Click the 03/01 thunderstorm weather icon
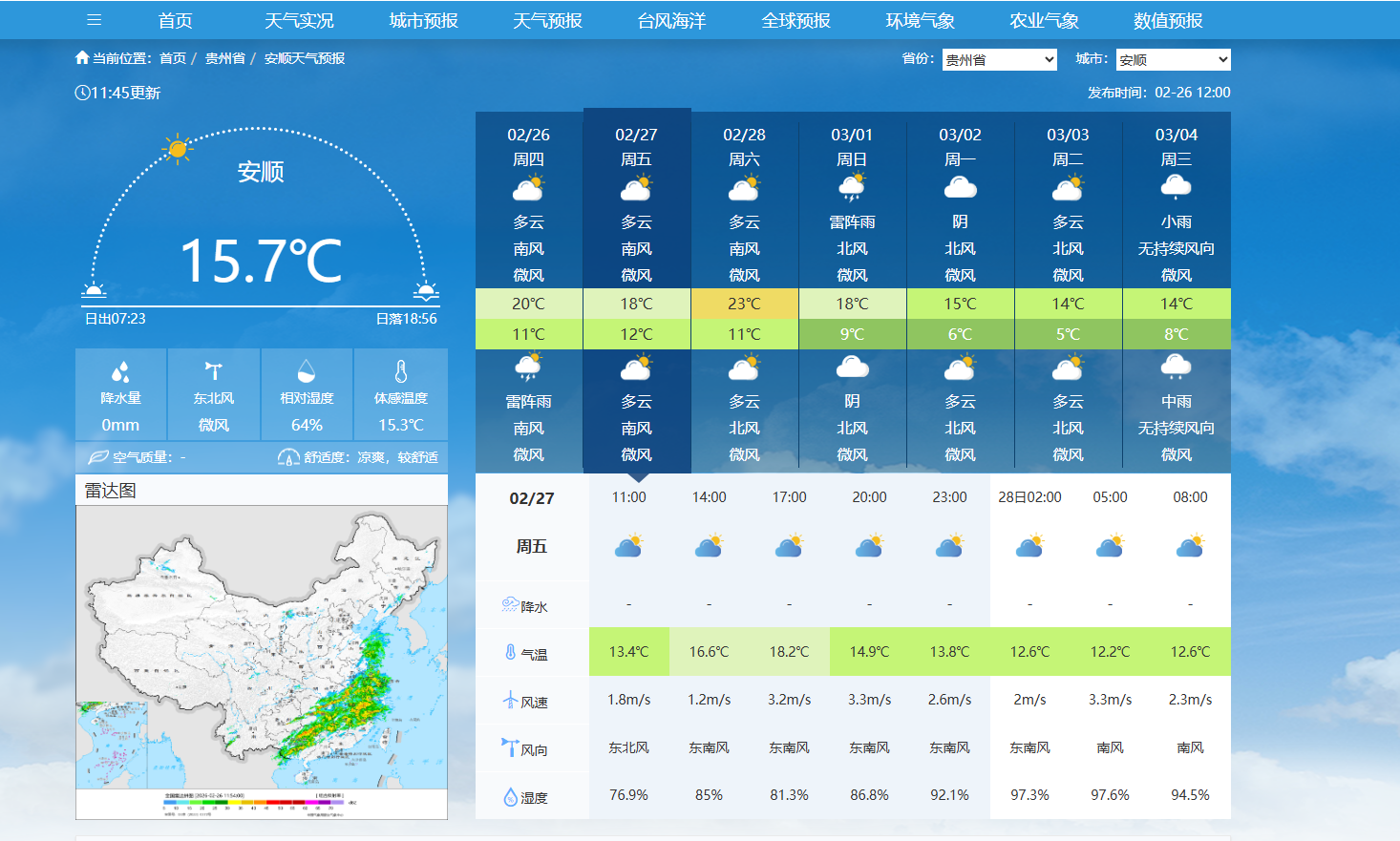Image resolution: width=1400 pixels, height=841 pixels. click(852, 188)
